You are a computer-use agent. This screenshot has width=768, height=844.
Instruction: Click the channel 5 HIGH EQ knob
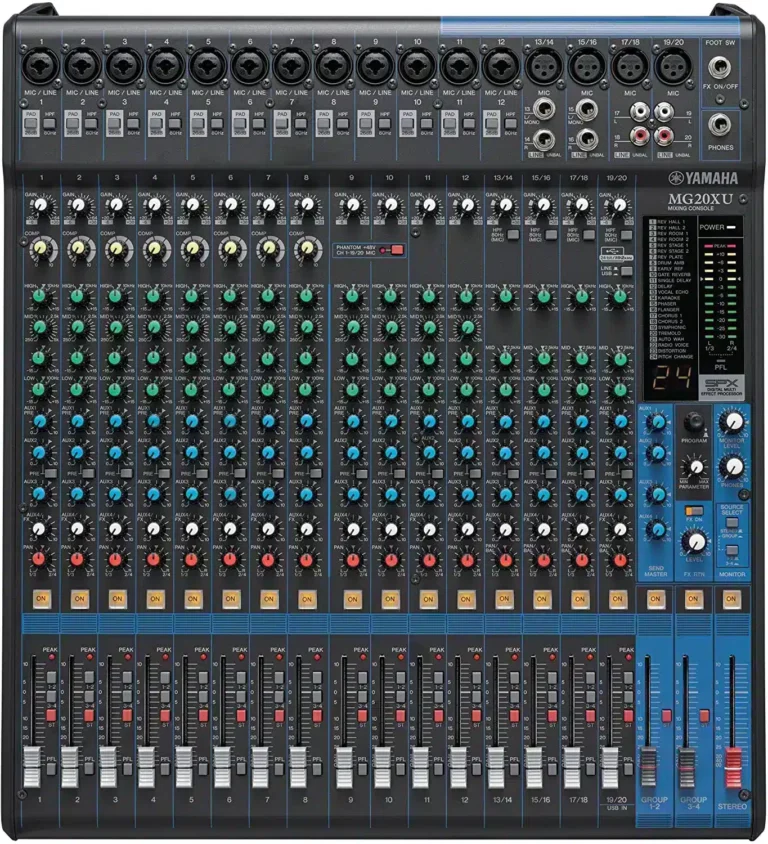coord(192,296)
